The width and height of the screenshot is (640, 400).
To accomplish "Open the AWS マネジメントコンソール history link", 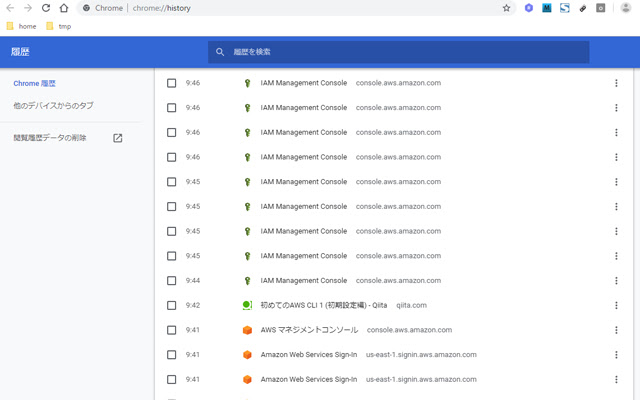I will 309,330.
